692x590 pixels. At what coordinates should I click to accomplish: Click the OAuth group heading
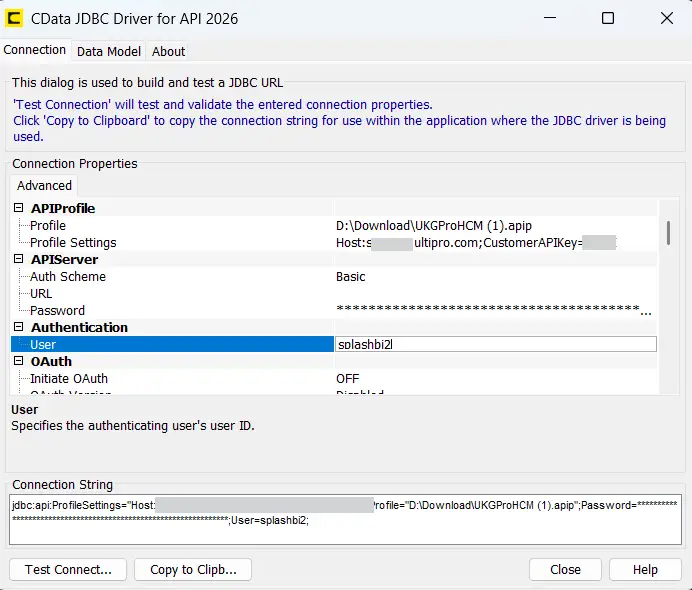coord(51,361)
